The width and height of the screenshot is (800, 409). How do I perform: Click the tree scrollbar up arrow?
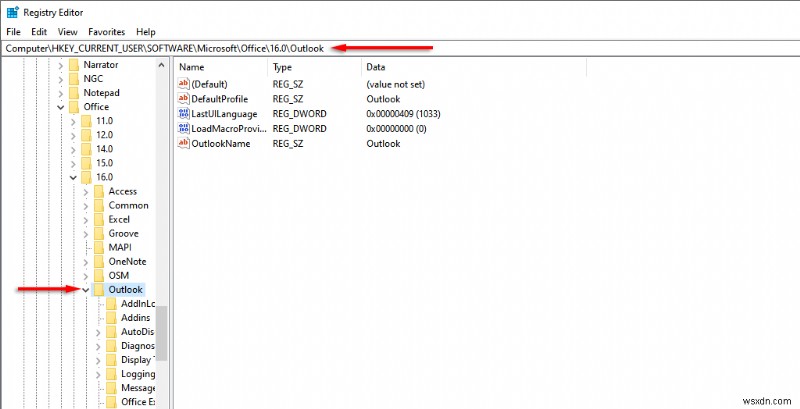(161, 65)
